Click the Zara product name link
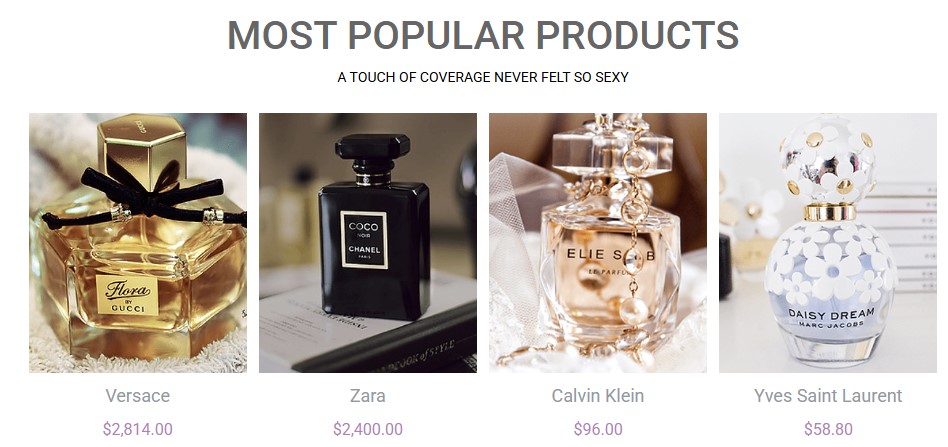This screenshot has width=948, height=447. click(368, 396)
